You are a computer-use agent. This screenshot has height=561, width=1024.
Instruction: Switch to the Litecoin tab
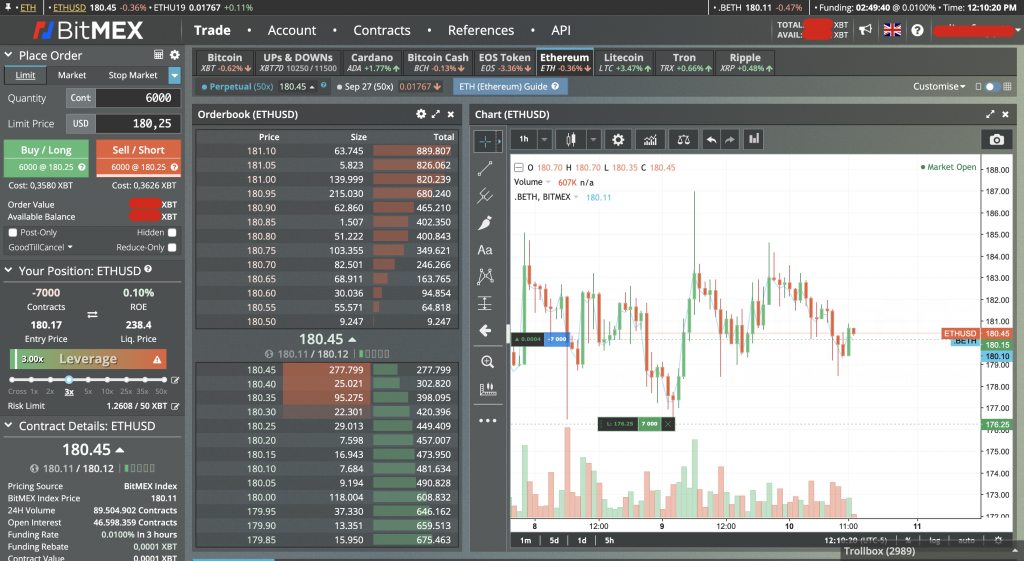coord(624,63)
